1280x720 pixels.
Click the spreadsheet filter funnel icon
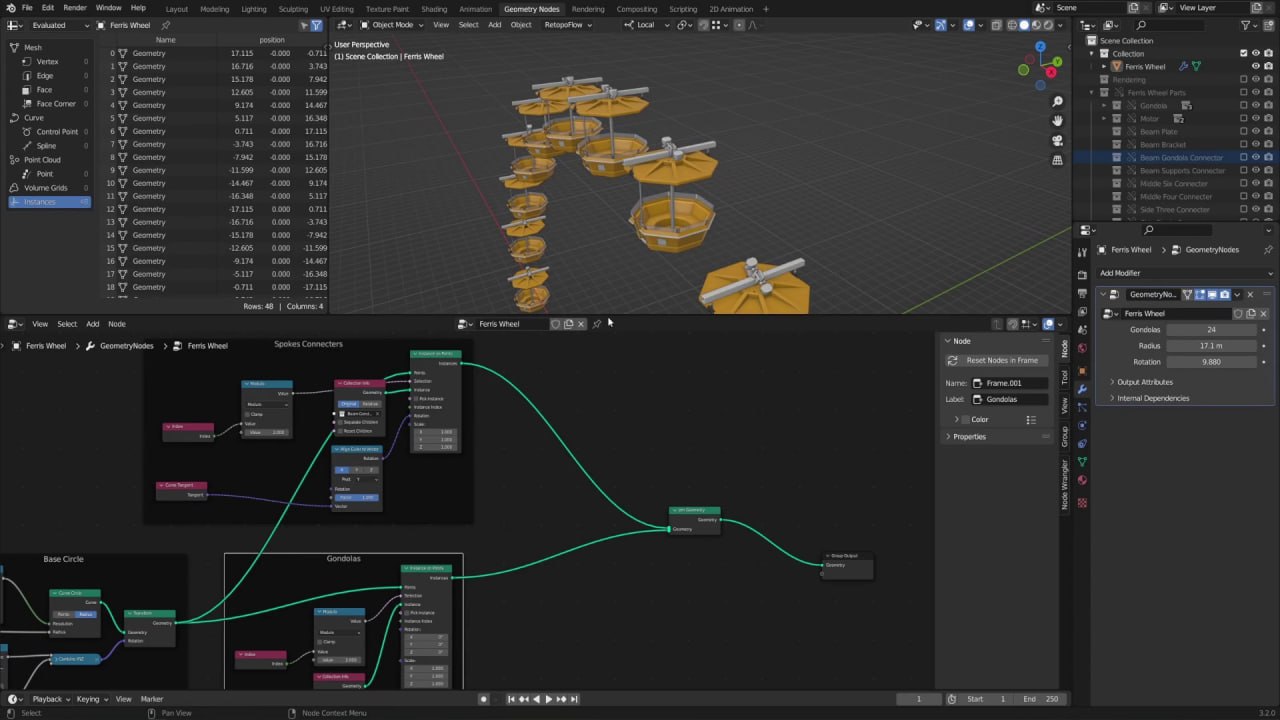[317, 25]
